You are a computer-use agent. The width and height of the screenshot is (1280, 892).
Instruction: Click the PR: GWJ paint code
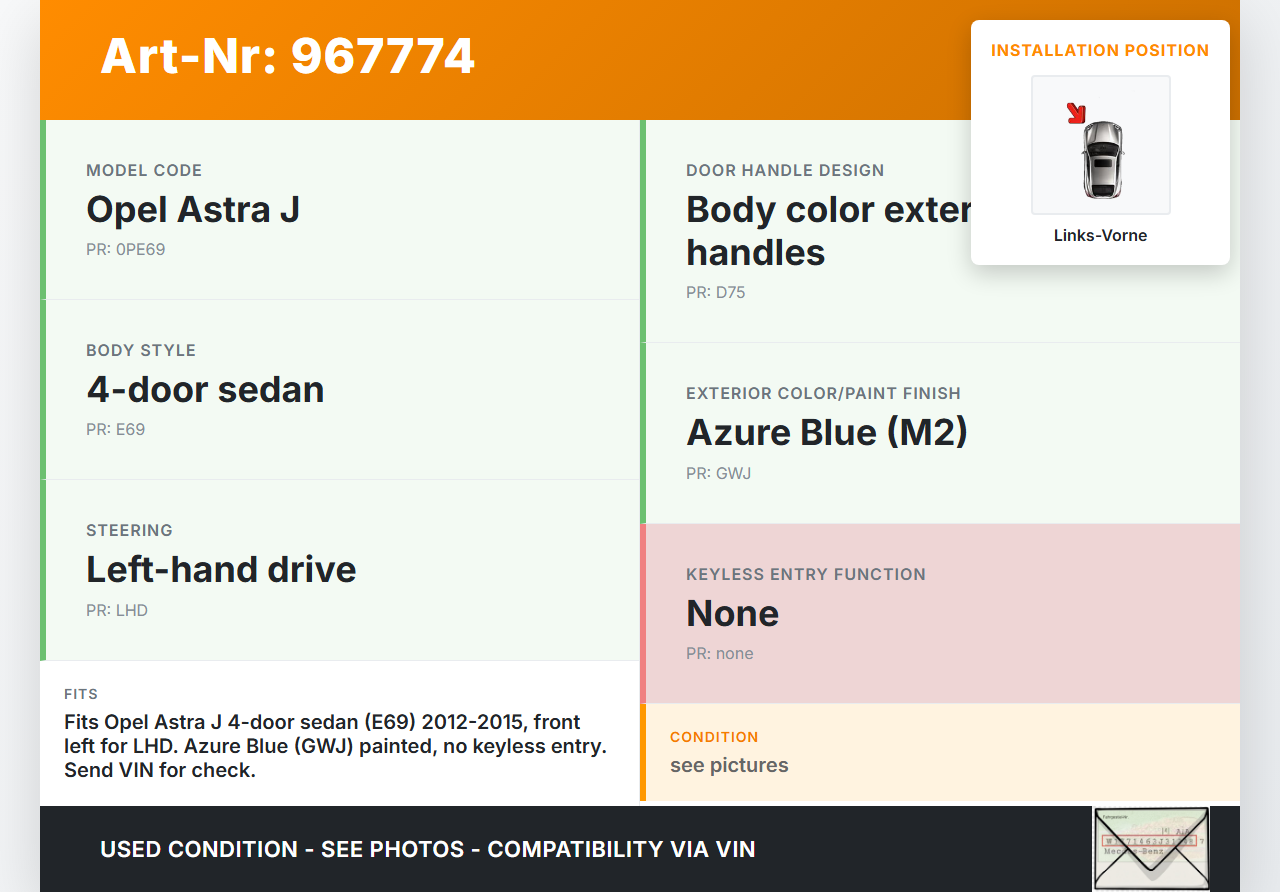click(x=718, y=473)
